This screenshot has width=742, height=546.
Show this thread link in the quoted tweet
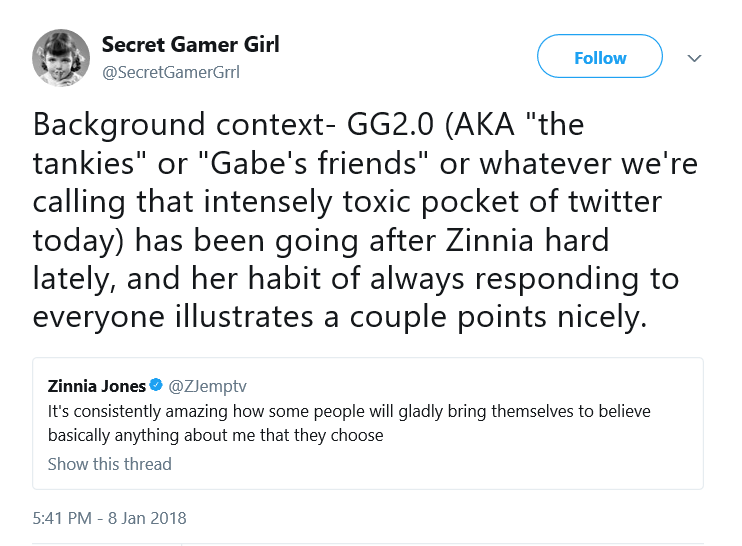tap(109, 464)
